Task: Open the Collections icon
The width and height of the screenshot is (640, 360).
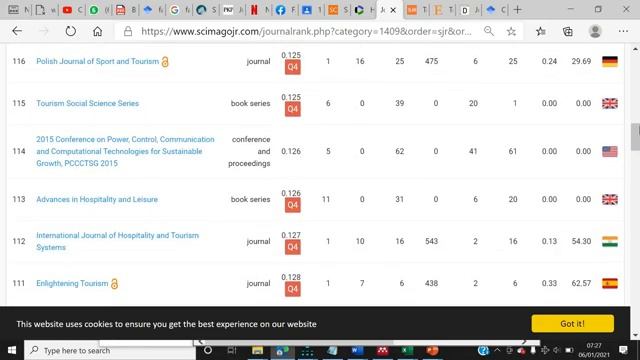Action: click(568, 31)
